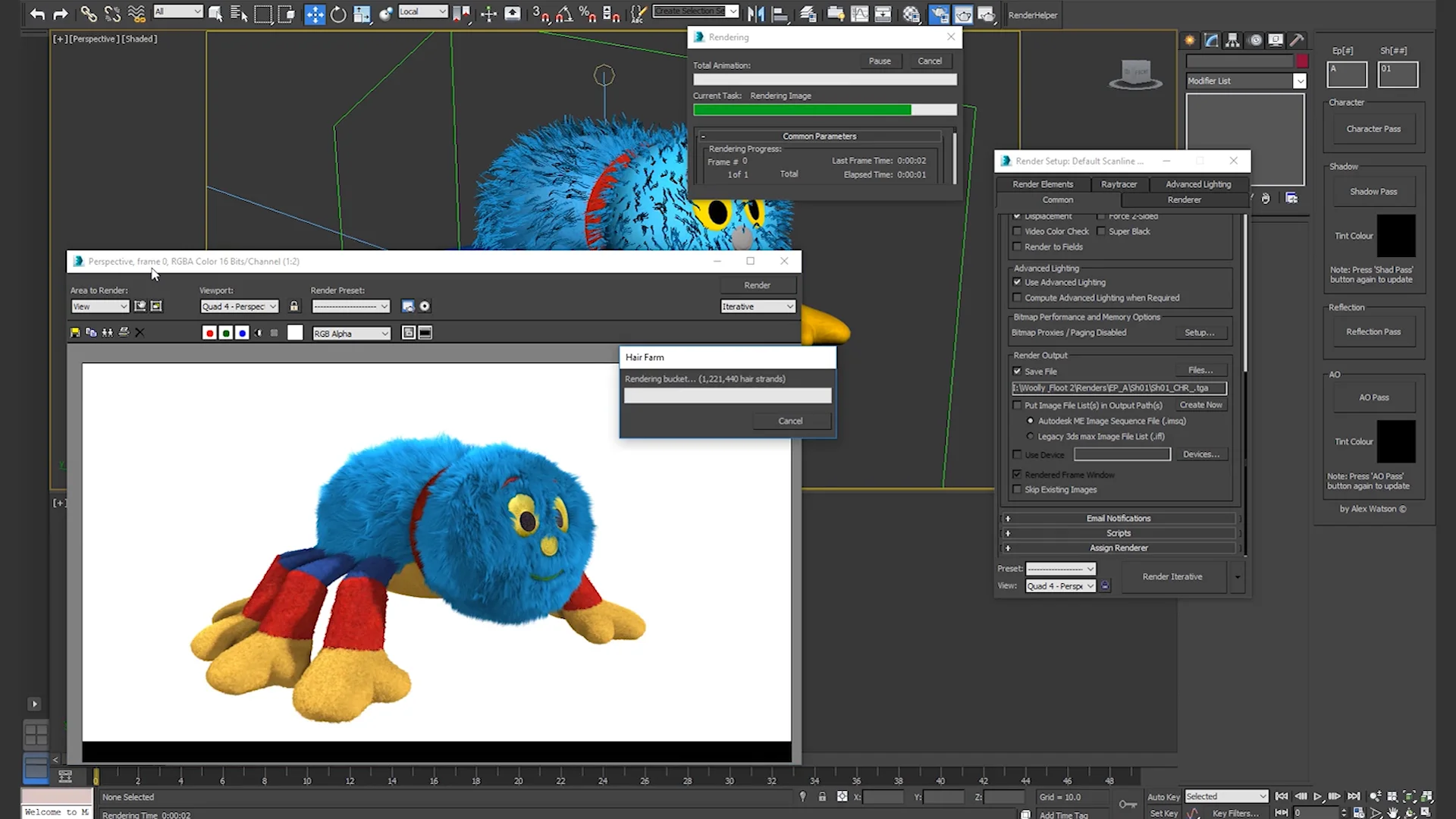The height and width of the screenshot is (819, 1456).
Task: Click the Mirror tool icon
Action: tap(755, 14)
